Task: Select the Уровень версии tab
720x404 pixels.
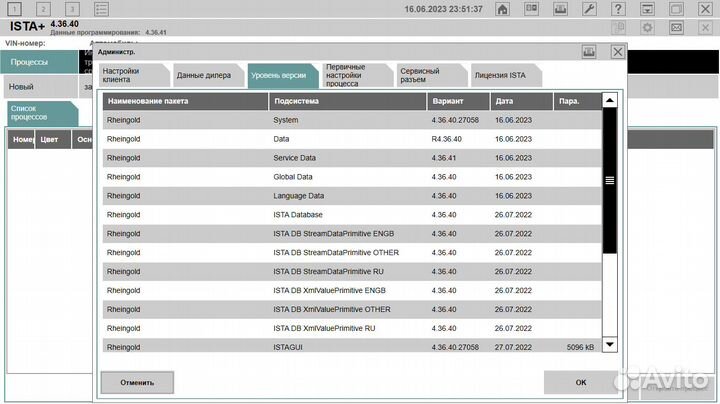Action: (x=283, y=75)
